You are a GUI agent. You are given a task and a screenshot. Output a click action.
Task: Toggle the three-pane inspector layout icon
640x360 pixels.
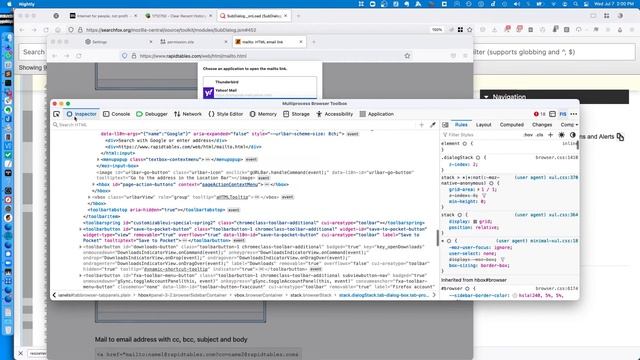coord(445,125)
